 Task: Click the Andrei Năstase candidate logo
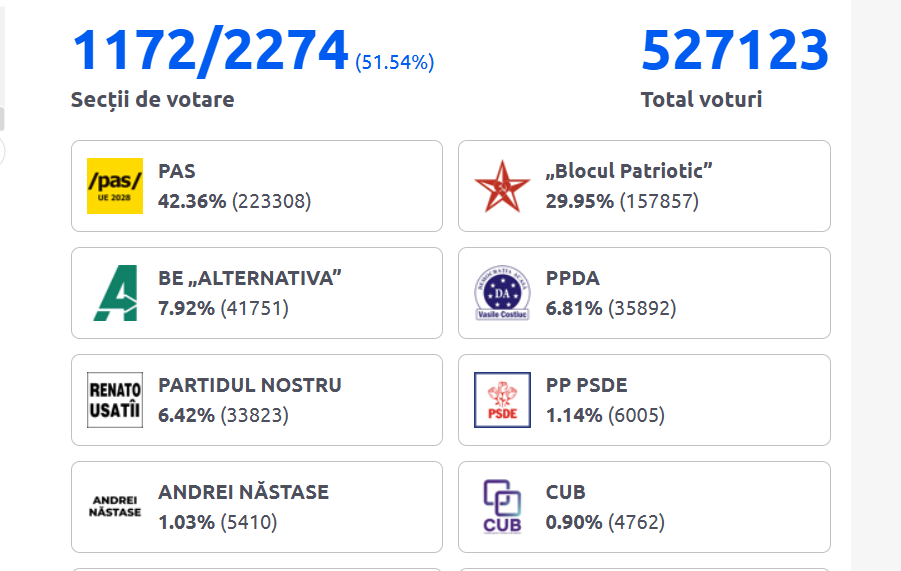pos(115,507)
